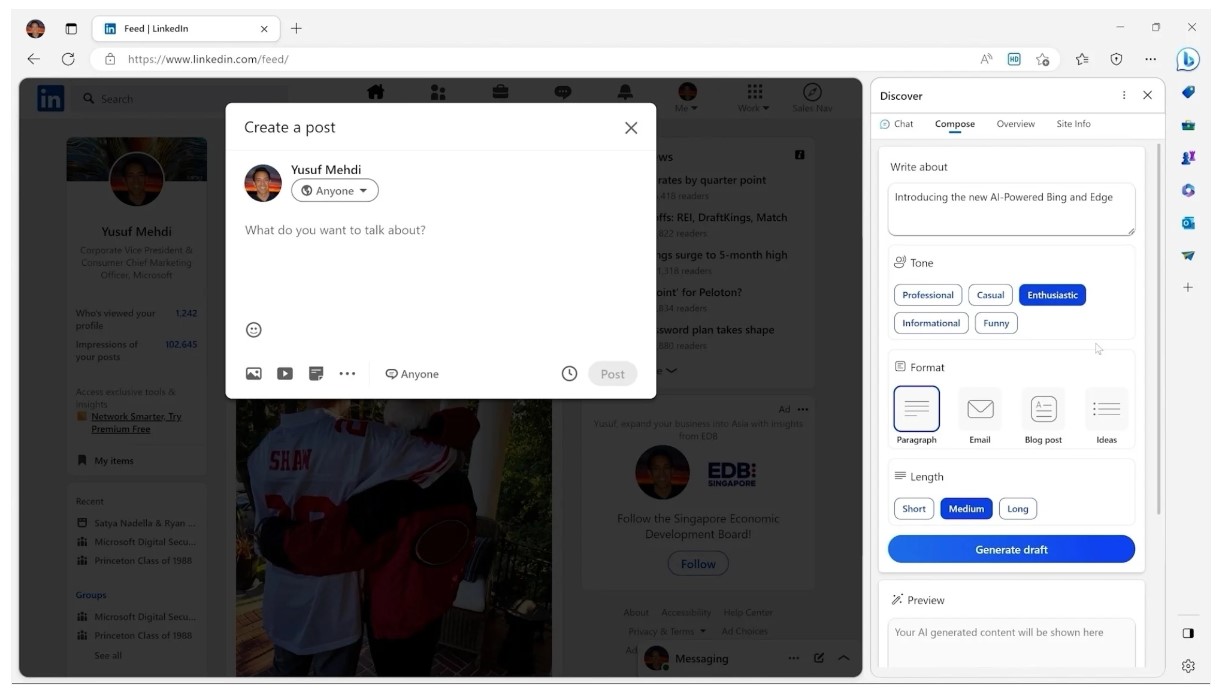This screenshot has height=690, width=1219.
Task: Select the Professional tone
Action: click(x=928, y=295)
